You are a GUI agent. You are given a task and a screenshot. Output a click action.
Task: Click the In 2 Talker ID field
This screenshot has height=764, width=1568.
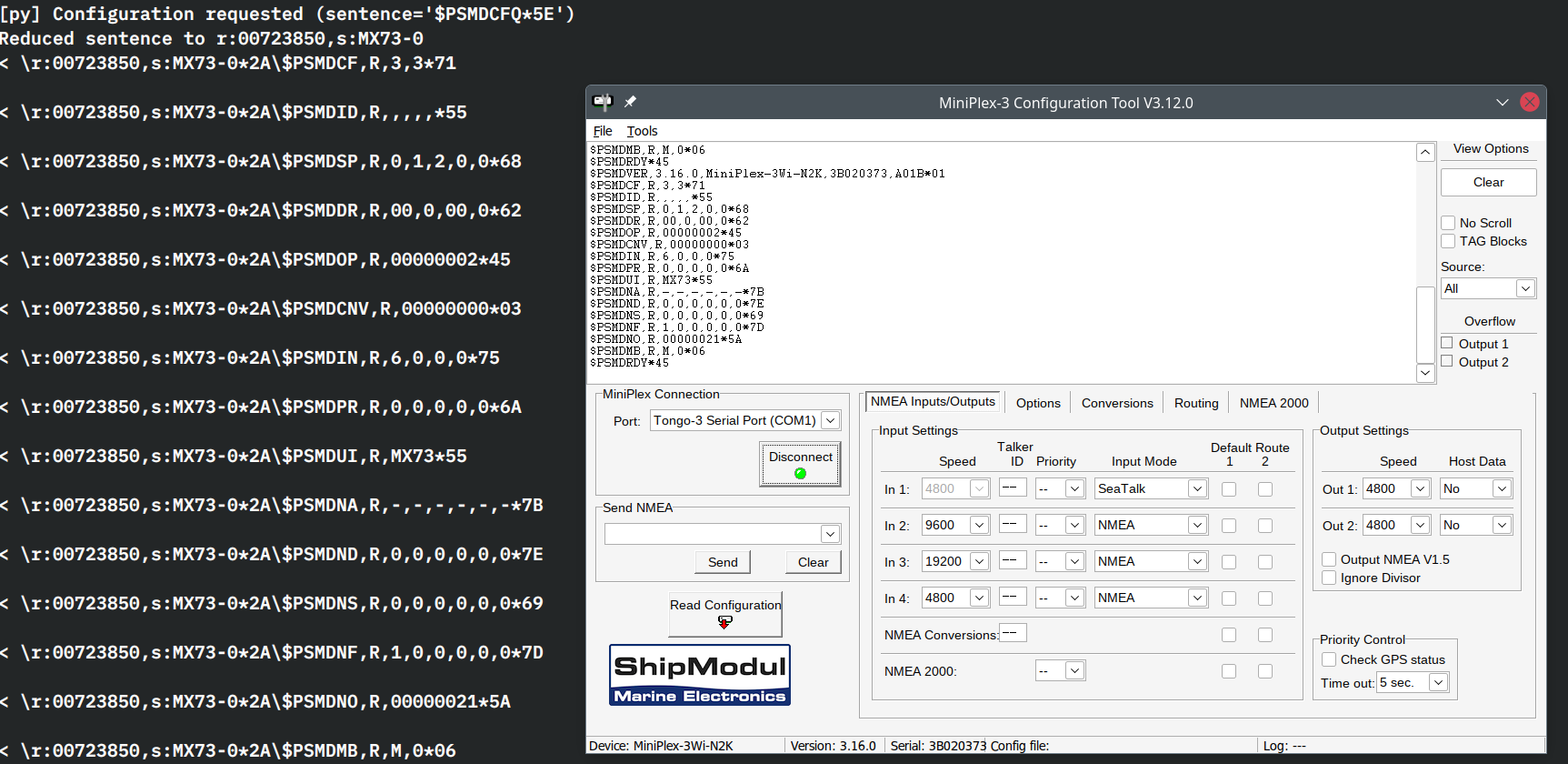(x=1013, y=524)
